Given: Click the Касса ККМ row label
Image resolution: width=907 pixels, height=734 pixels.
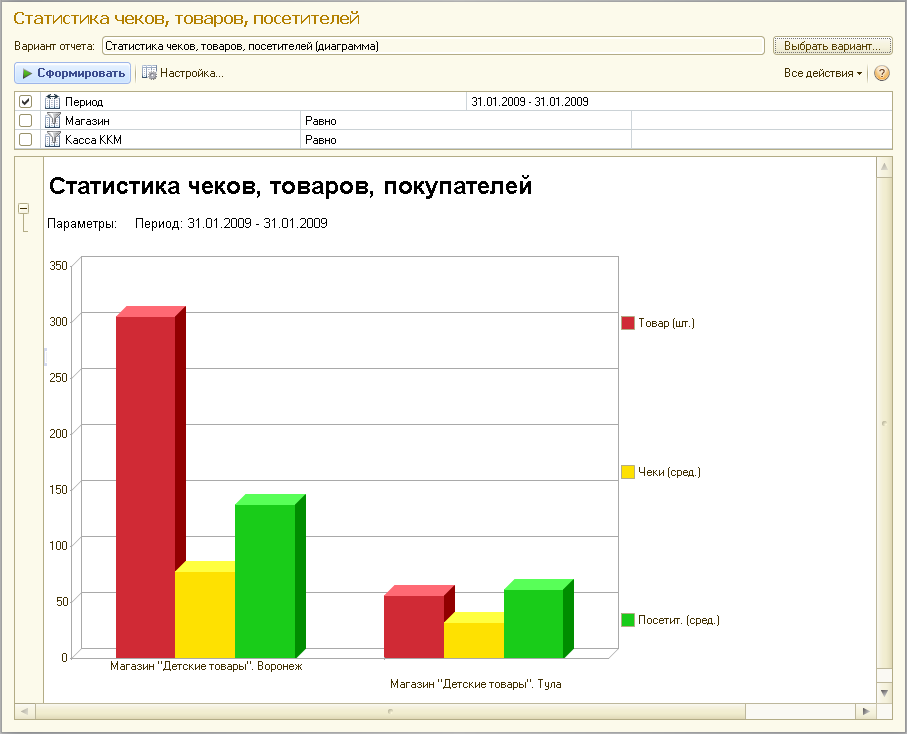Looking at the screenshot, I should (x=93, y=140).
